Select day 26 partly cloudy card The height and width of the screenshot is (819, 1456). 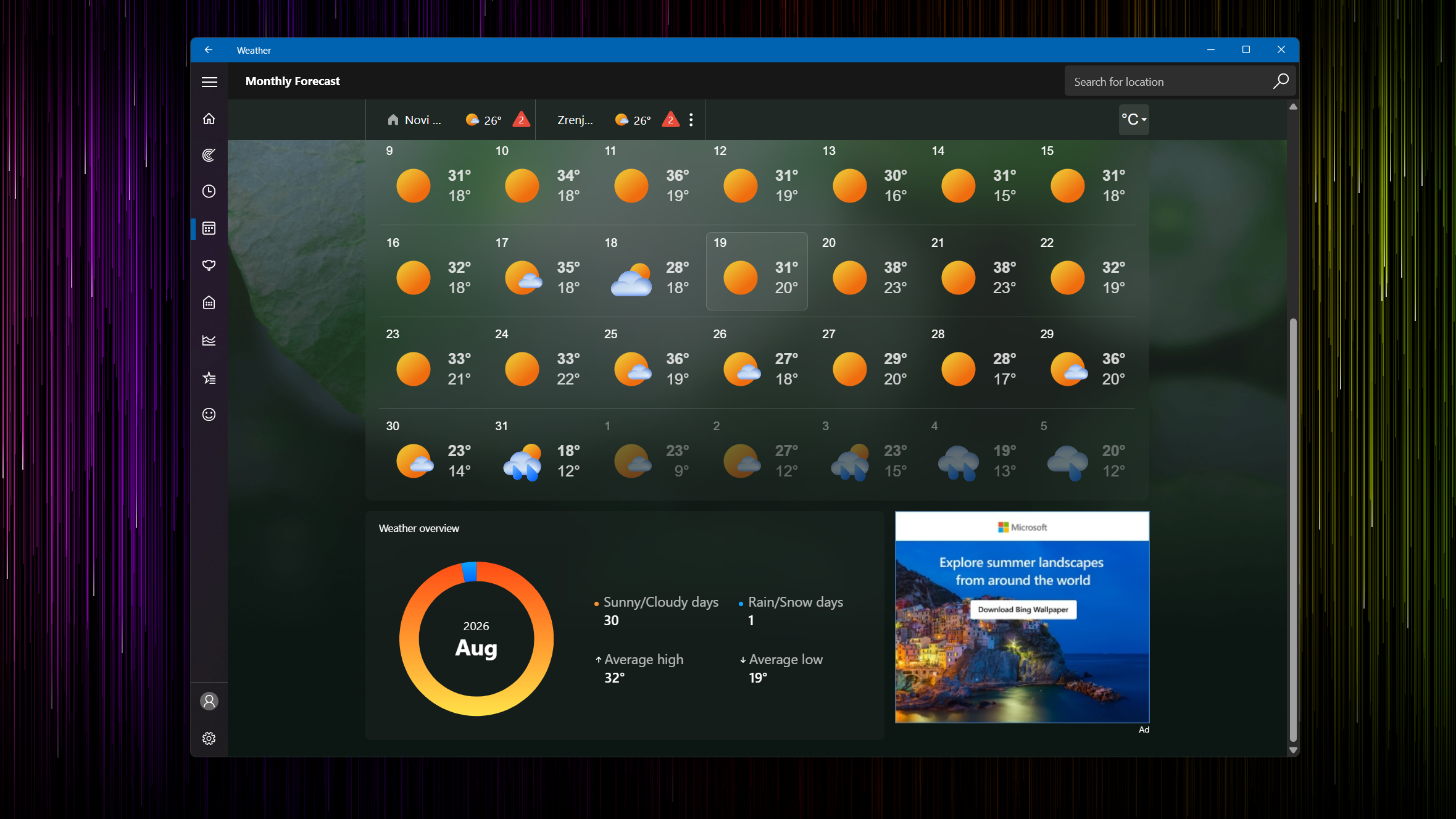[x=757, y=363]
